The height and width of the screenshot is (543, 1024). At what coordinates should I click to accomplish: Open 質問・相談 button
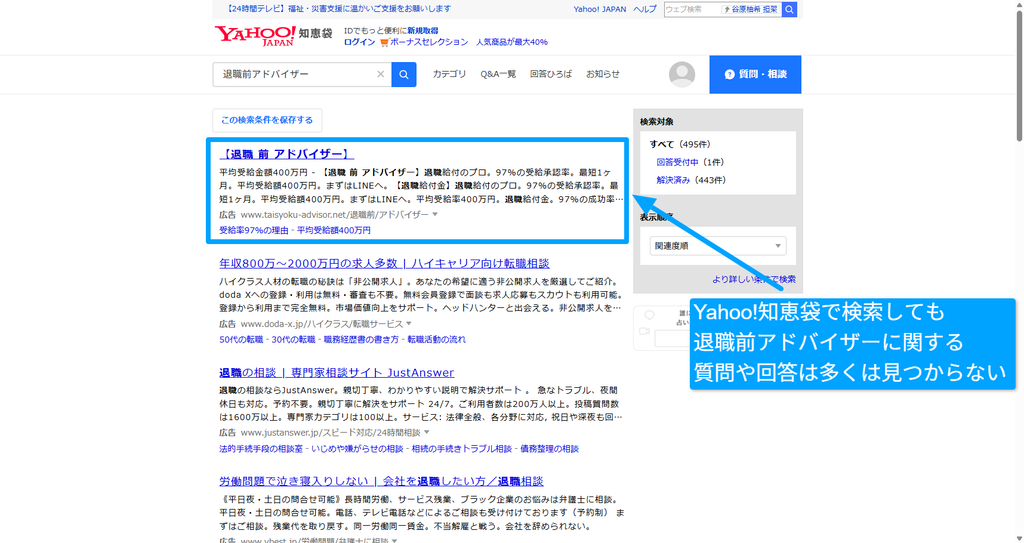click(755, 74)
